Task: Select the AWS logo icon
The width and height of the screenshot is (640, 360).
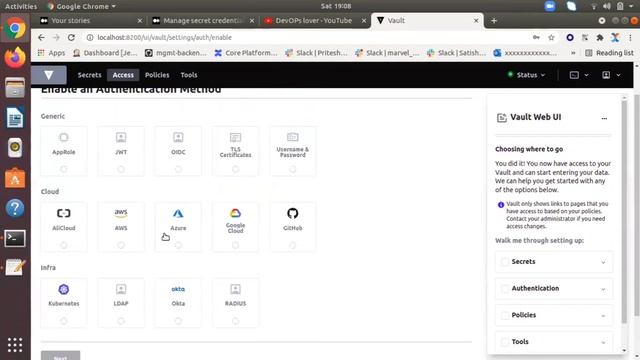Action: coord(121,213)
